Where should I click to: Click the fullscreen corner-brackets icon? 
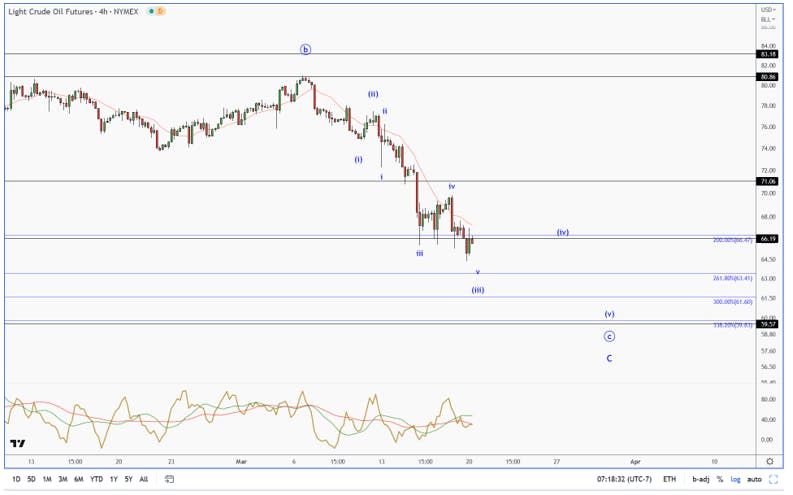(773, 479)
